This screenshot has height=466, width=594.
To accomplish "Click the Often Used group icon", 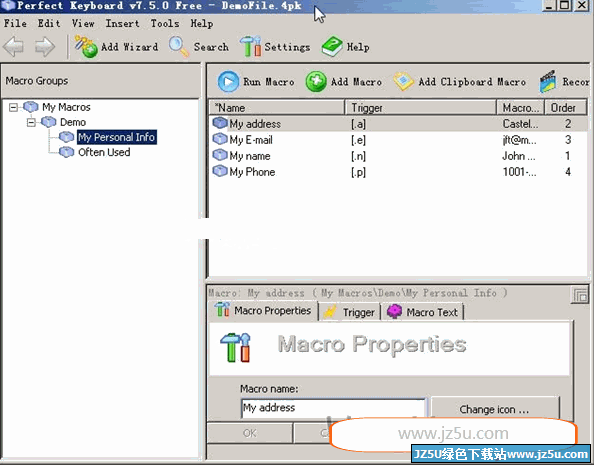I will (x=67, y=152).
